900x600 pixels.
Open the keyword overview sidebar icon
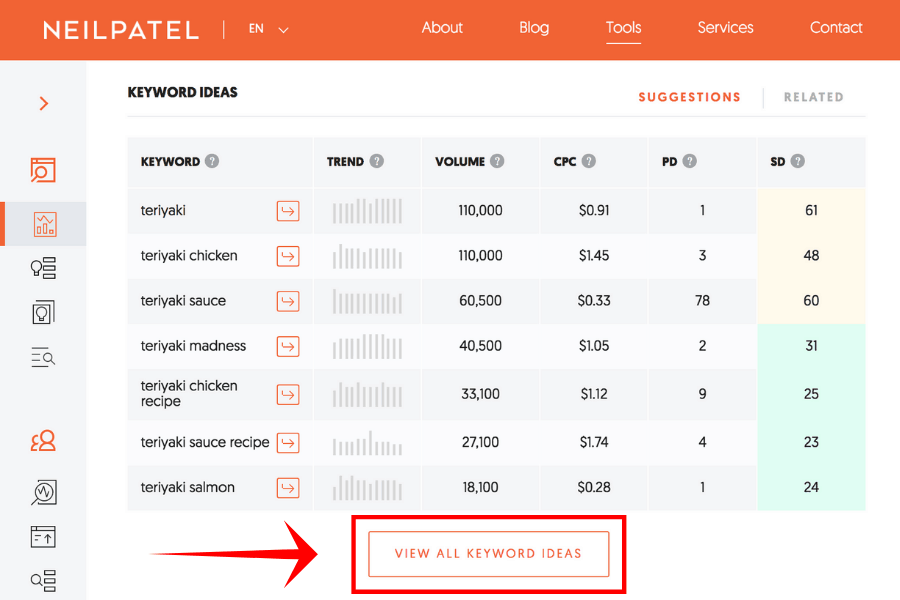tap(43, 170)
